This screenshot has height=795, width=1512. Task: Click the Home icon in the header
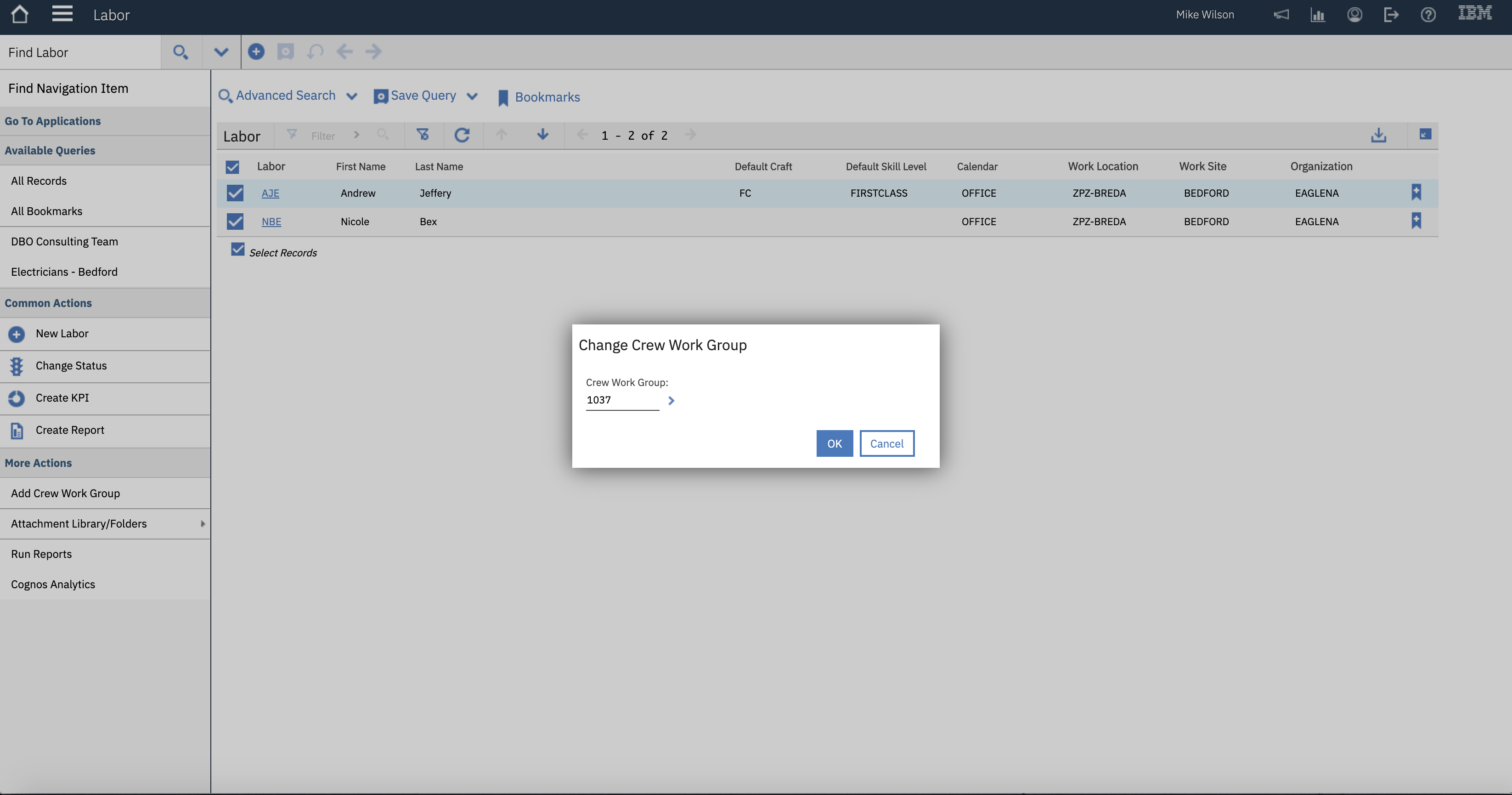coord(19,14)
